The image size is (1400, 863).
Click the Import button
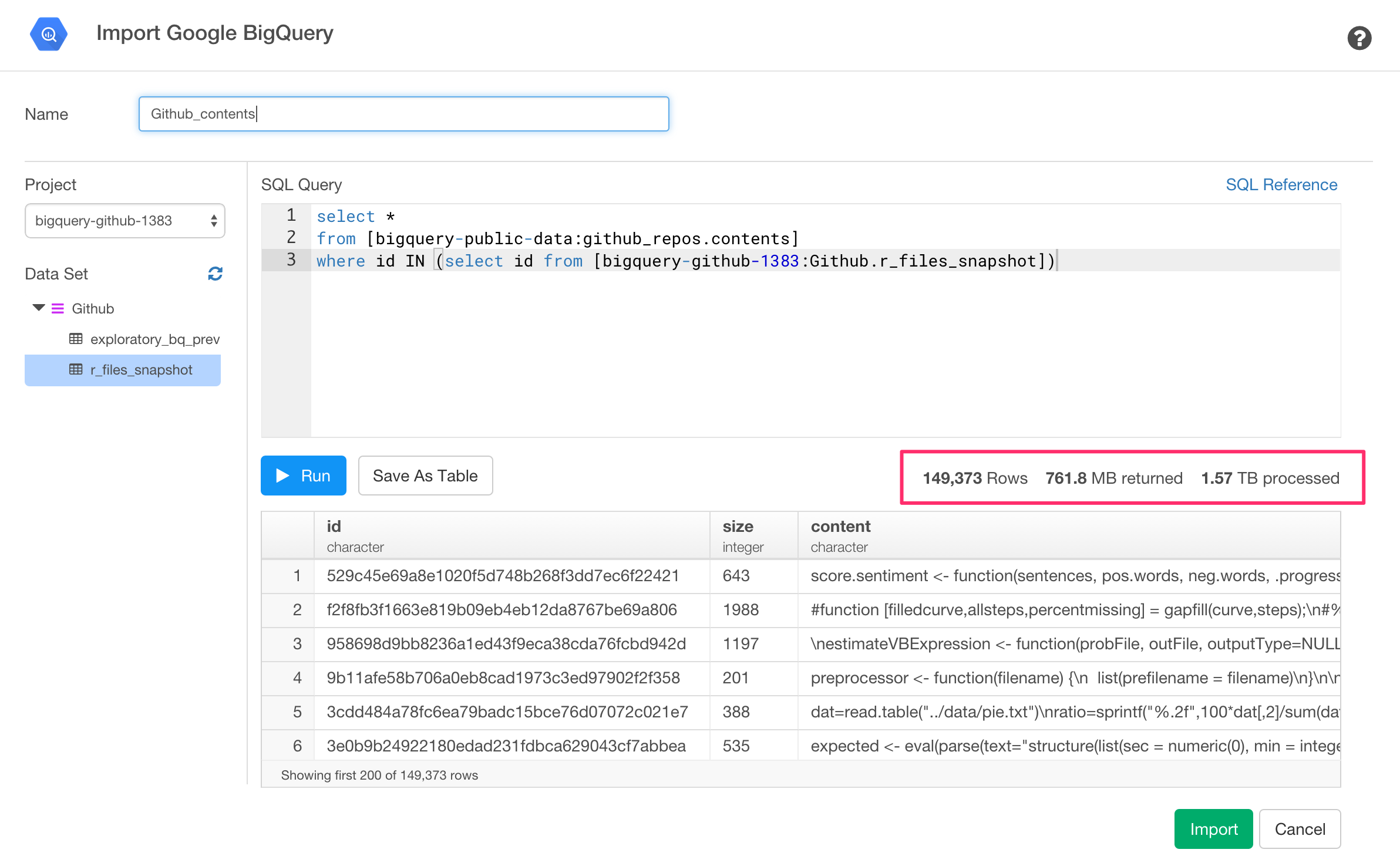(1213, 829)
